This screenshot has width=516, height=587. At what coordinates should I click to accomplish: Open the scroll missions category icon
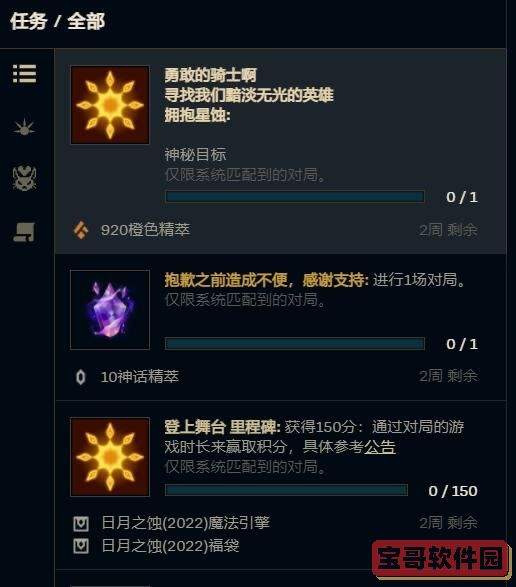[24, 232]
